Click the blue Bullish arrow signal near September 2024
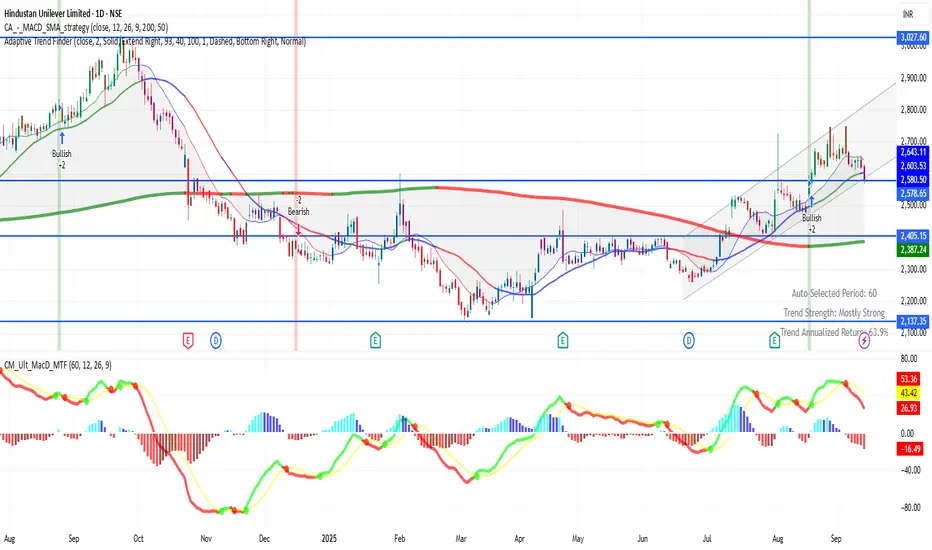Image resolution: width=932 pixels, height=550 pixels. pos(62,137)
